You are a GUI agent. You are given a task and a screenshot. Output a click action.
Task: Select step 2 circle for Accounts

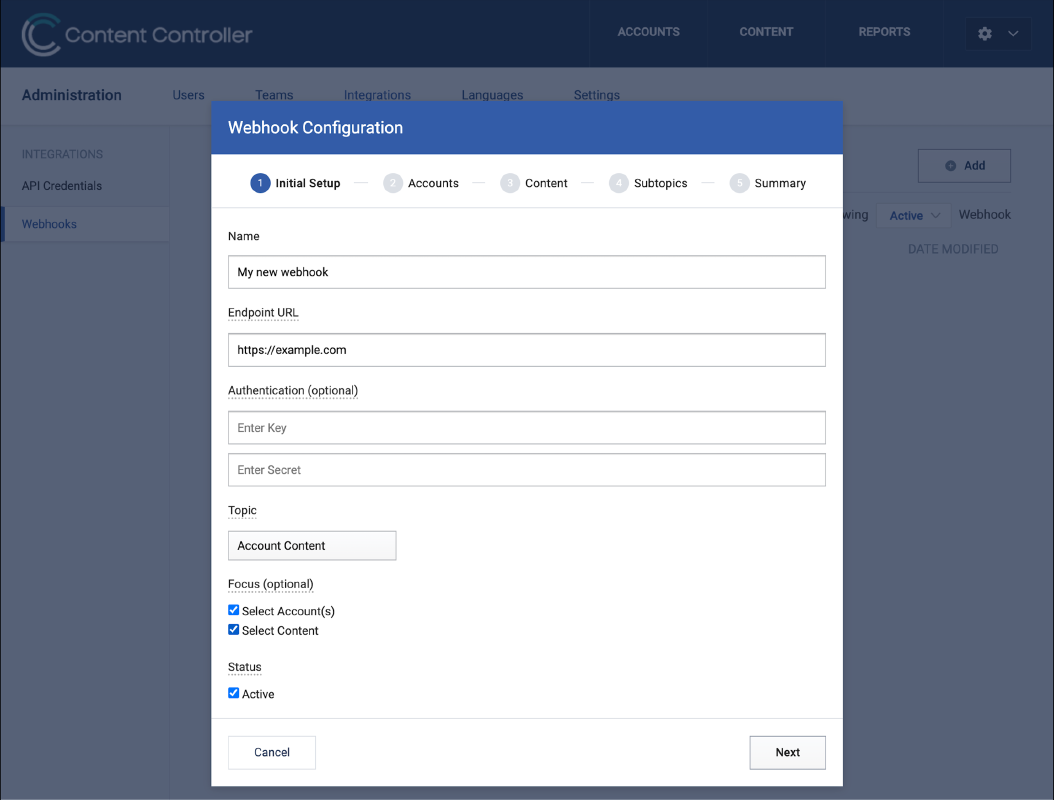pos(393,183)
